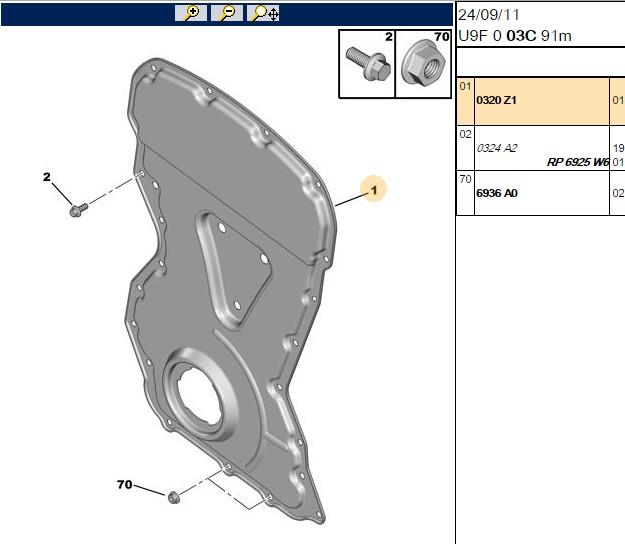Viewport: 625px width, 544px height.
Task: Select the small nut drawing in the diagram
Action: point(174,497)
